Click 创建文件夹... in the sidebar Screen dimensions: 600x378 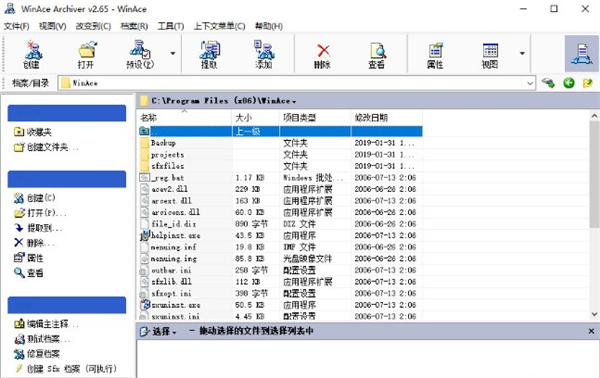[46, 147]
